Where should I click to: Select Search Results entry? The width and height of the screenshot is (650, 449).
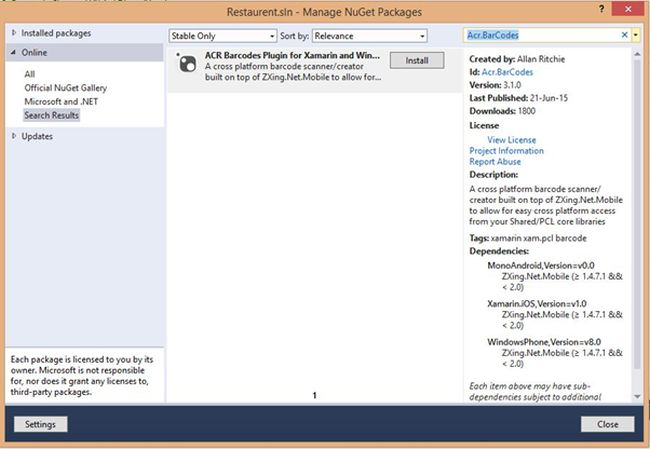click(x=51, y=115)
